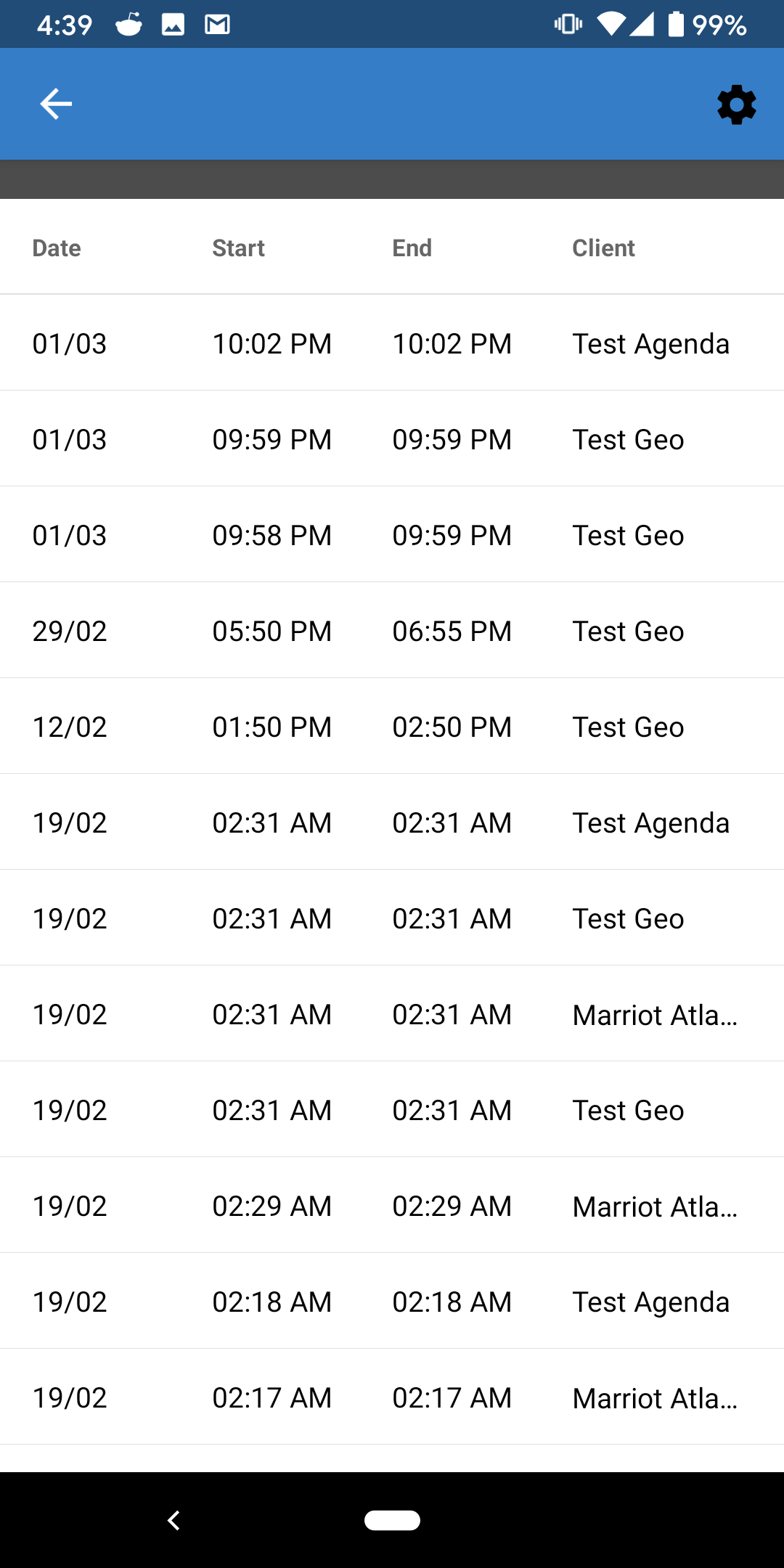Viewport: 784px width, 1568px height.
Task: Tap the Client column header
Action: point(603,248)
